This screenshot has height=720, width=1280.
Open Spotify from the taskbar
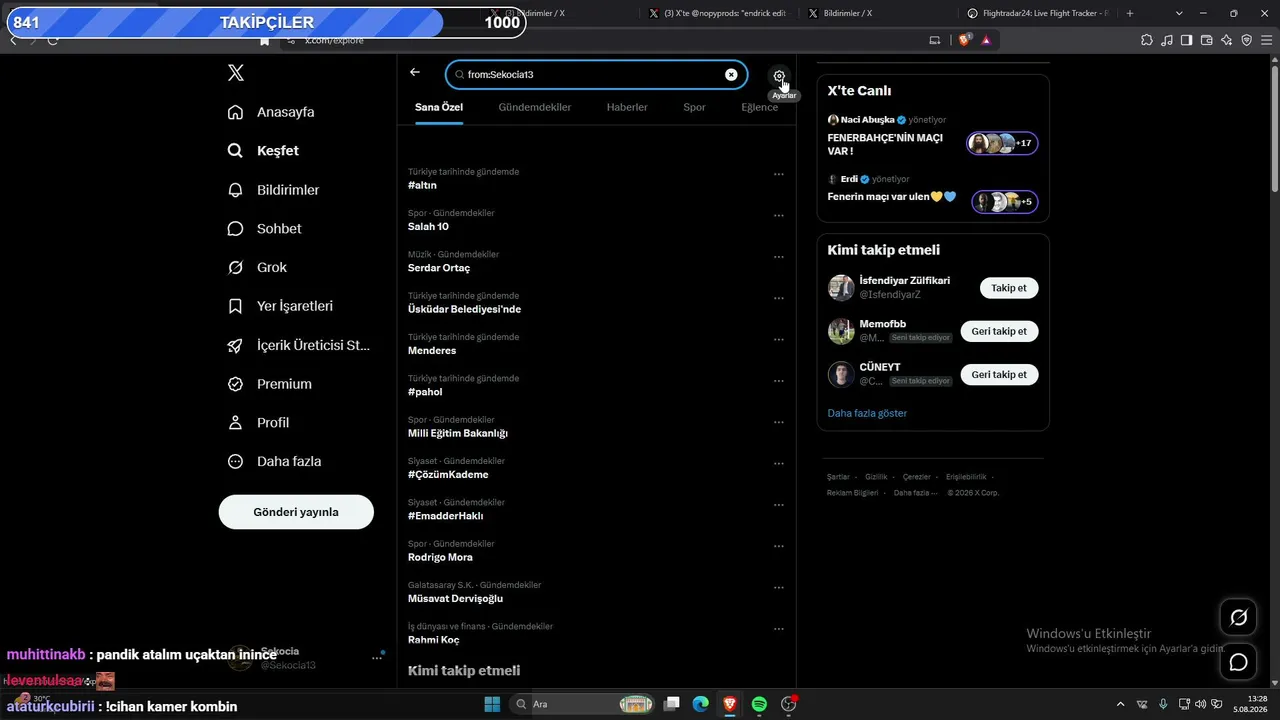tap(759, 704)
